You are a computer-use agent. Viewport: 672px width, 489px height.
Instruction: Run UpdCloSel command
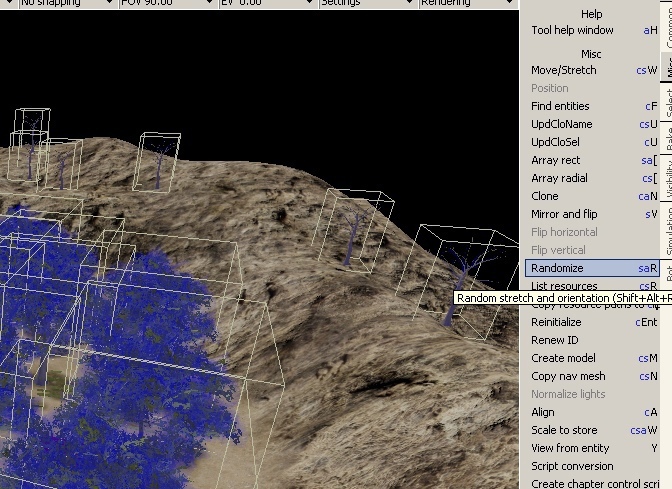click(593, 142)
